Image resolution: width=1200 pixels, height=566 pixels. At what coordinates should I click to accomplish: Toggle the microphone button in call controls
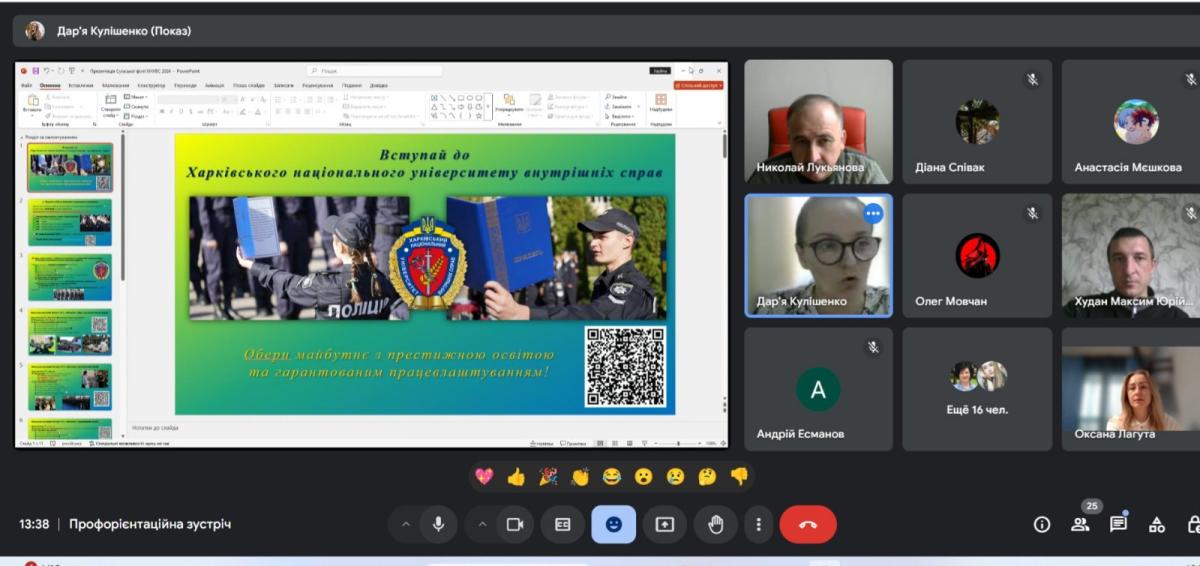pyautogui.click(x=437, y=524)
